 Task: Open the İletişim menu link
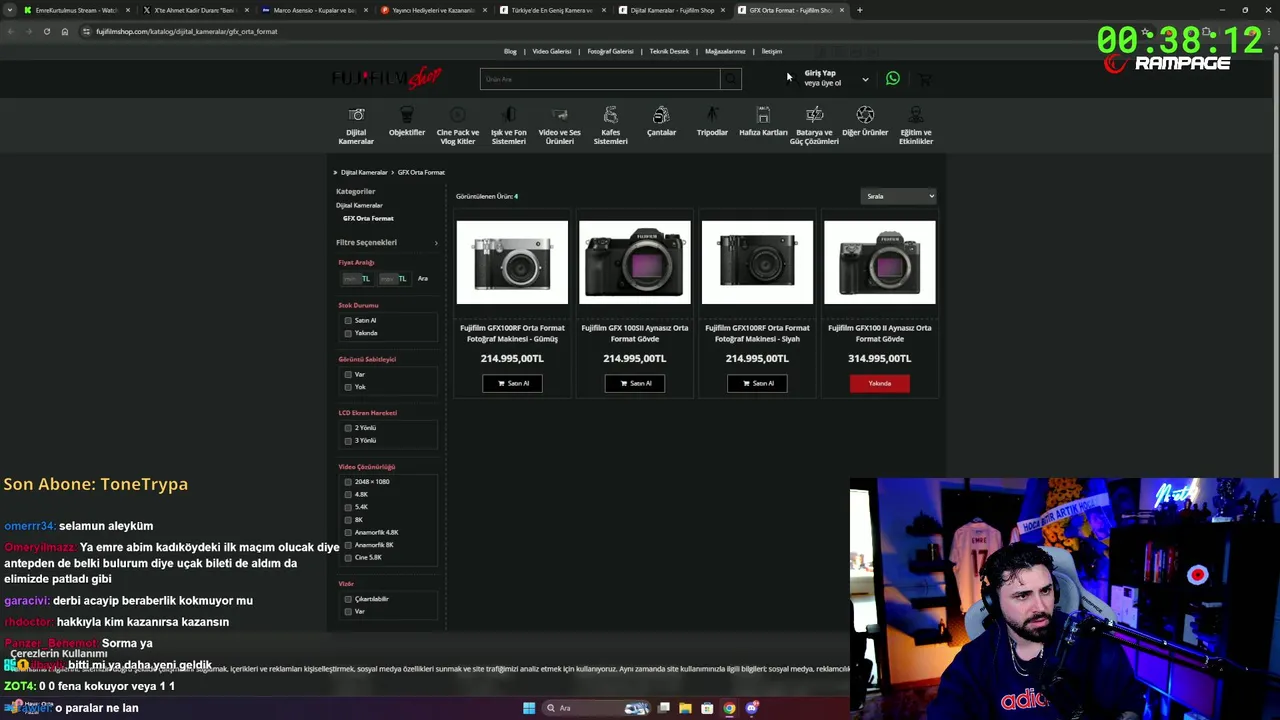pyautogui.click(x=772, y=51)
